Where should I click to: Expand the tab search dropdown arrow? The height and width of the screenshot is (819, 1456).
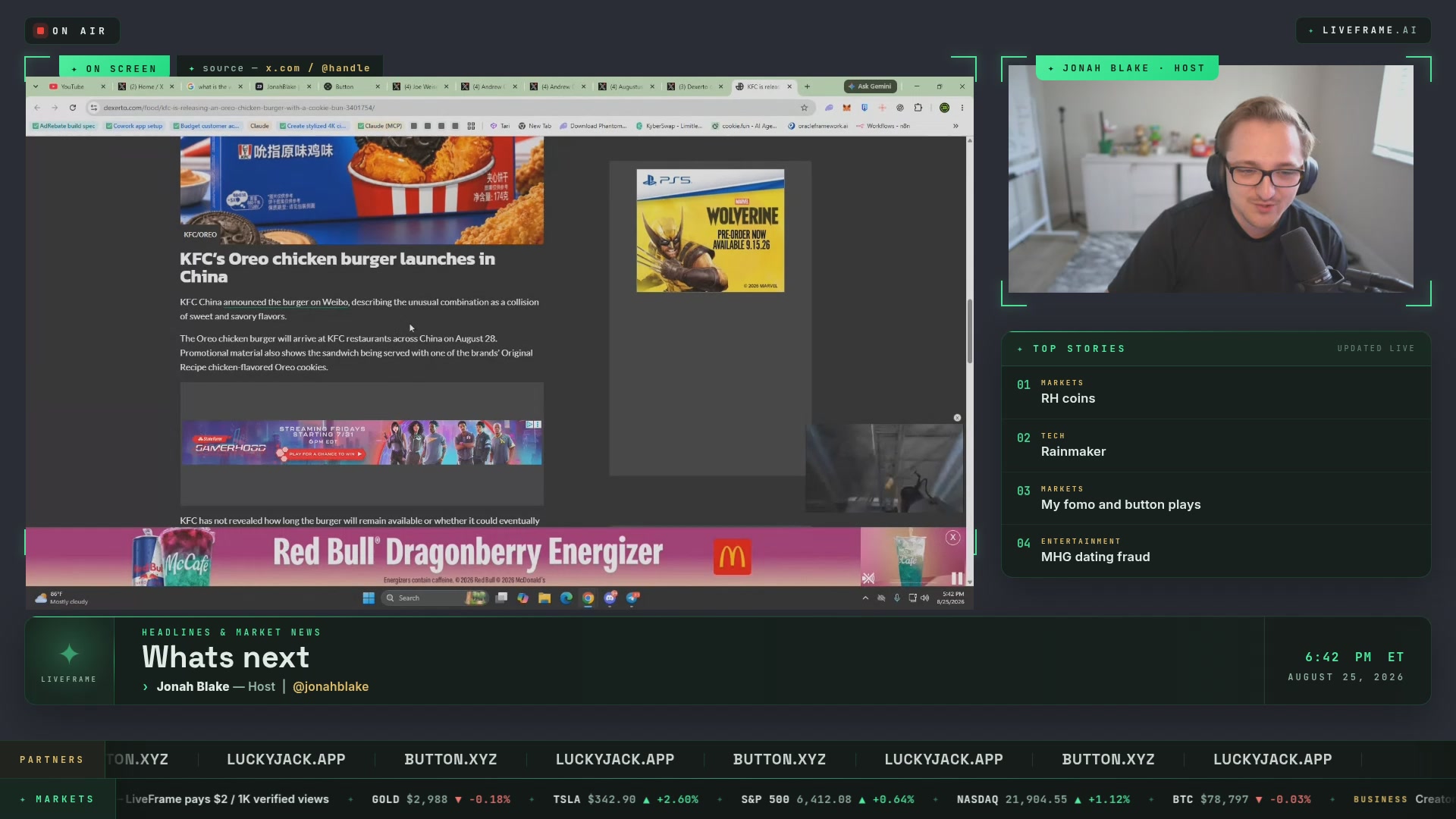[x=36, y=86]
